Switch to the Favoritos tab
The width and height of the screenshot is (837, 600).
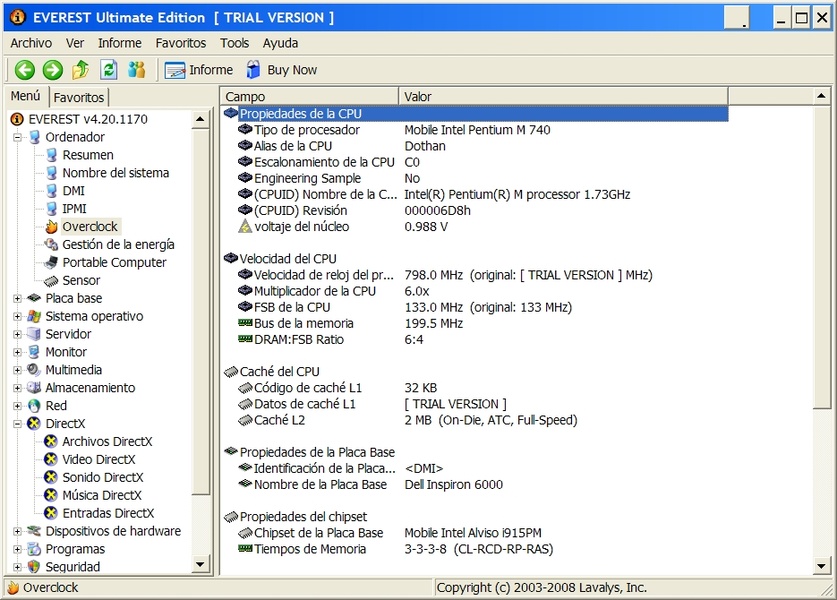pos(78,98)
